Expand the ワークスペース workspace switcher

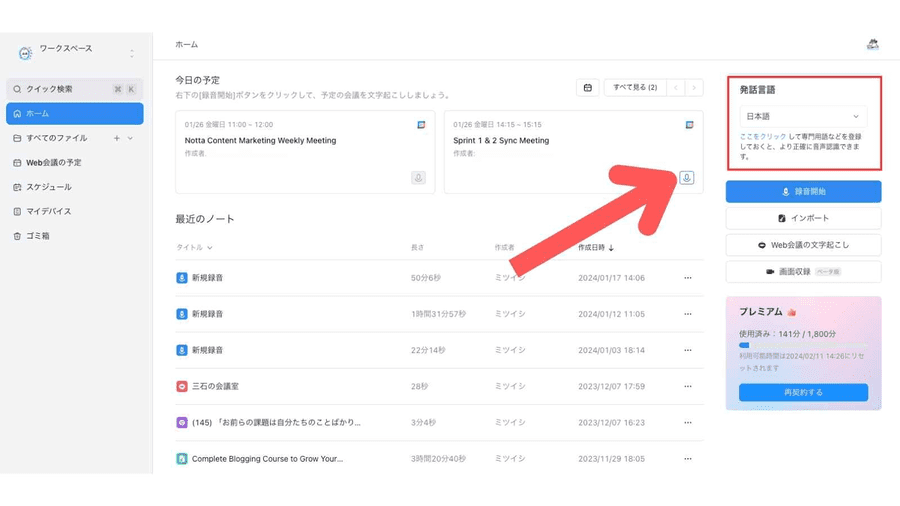tap(131, 53)
